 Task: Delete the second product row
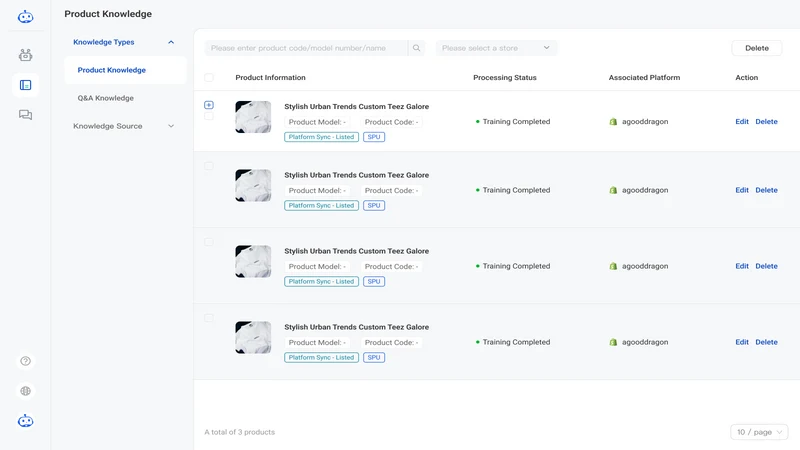pos(766,190)
